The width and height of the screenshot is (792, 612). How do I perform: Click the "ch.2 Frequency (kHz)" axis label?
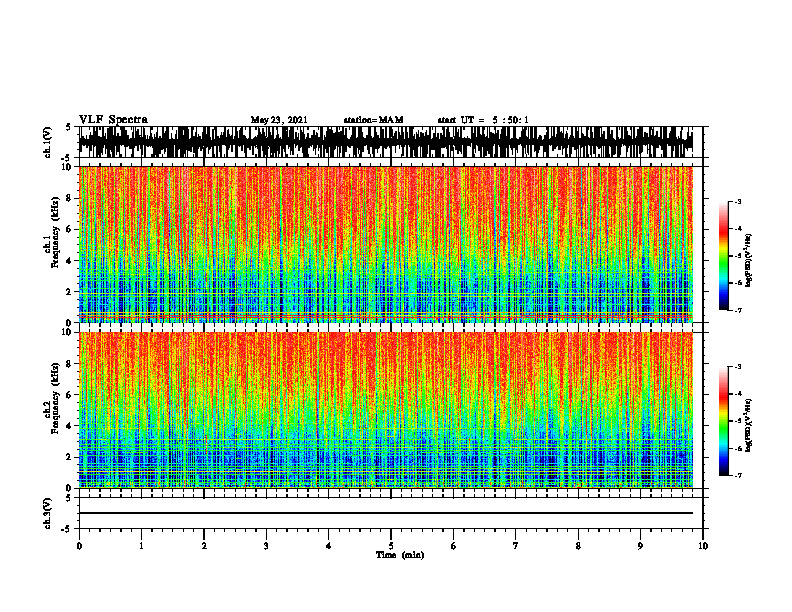point(55,398)
